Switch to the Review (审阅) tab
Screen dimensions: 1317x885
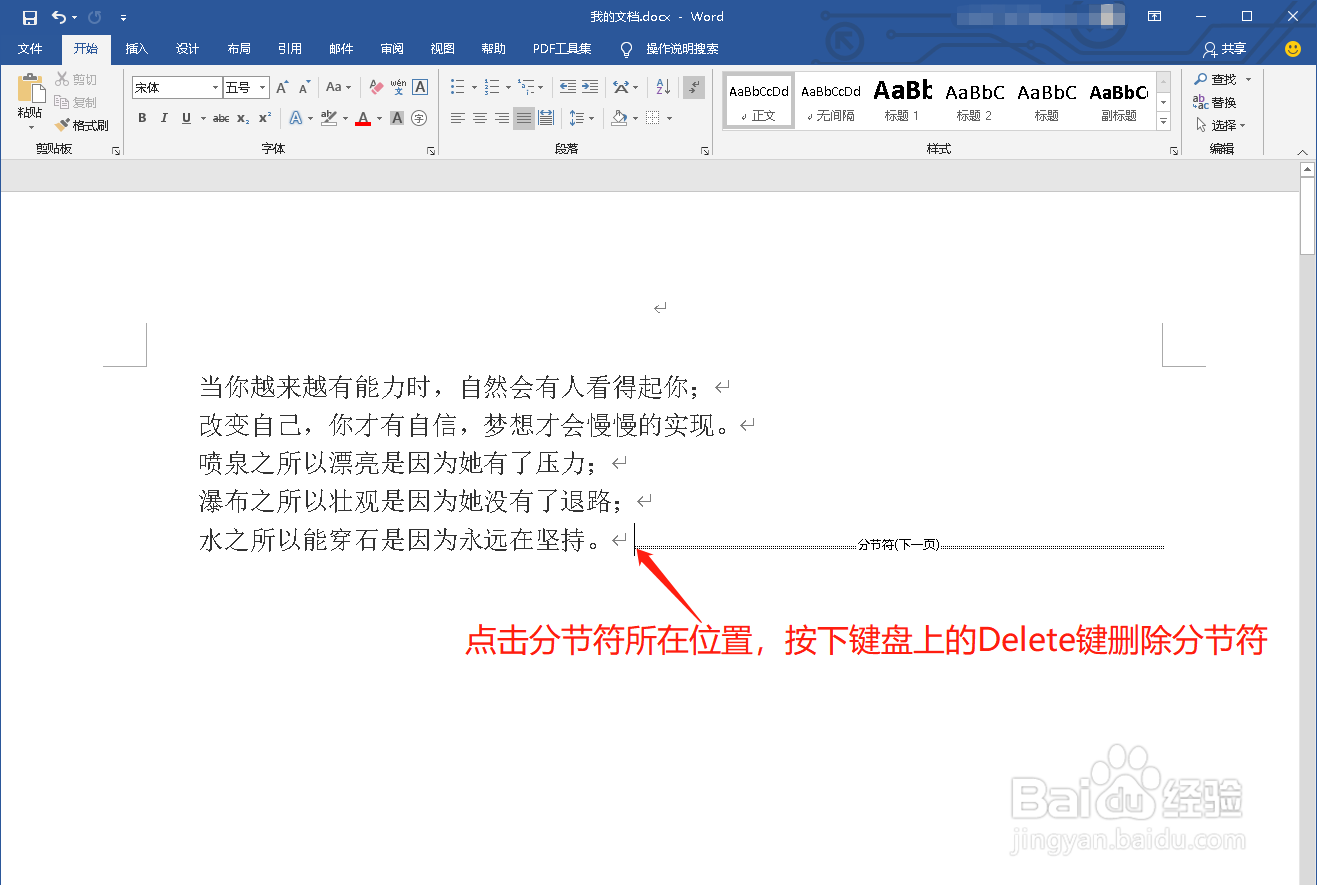pyautogui.click(x=392, y=48)
